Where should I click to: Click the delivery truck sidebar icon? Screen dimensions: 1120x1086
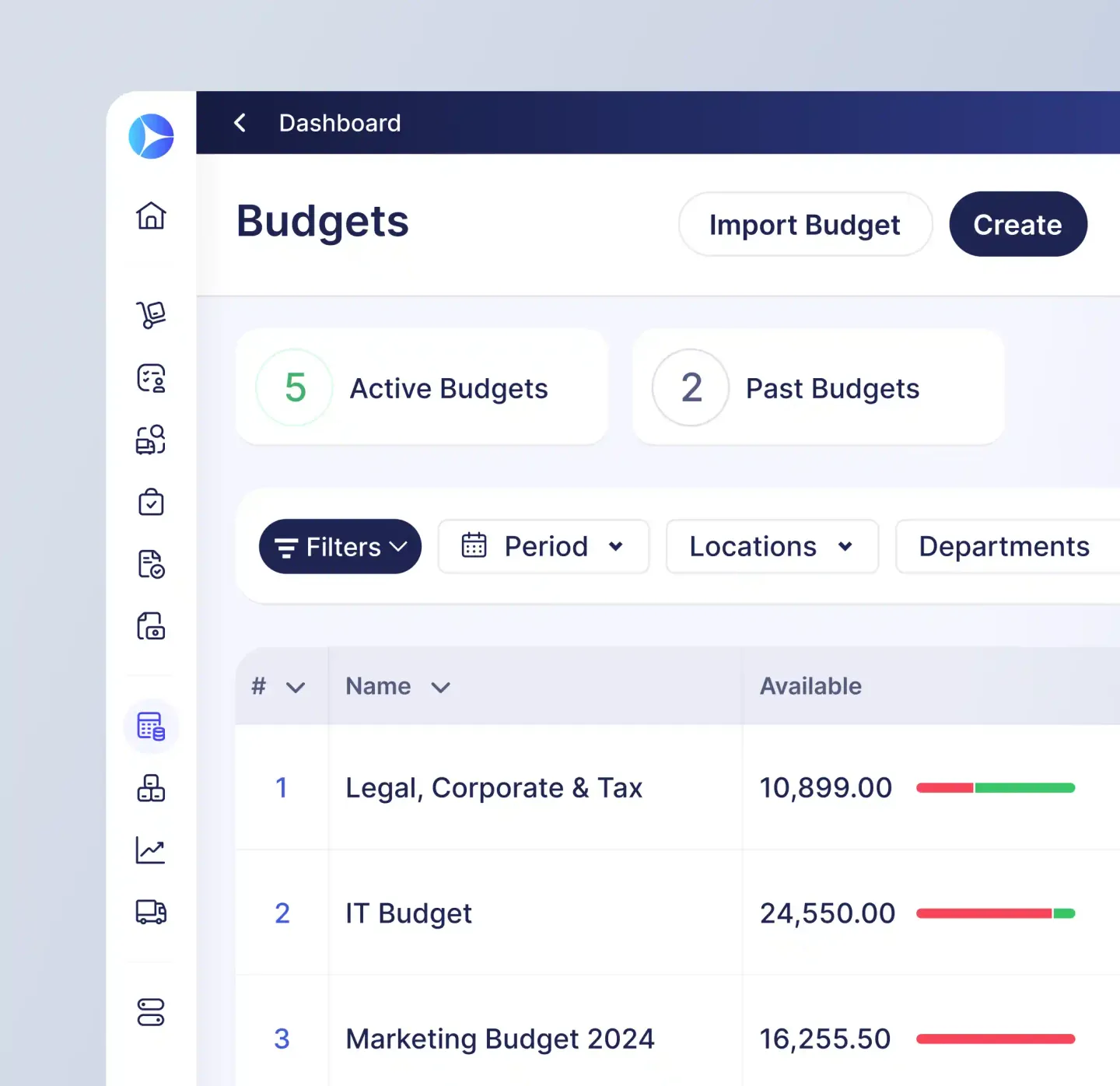151,912
